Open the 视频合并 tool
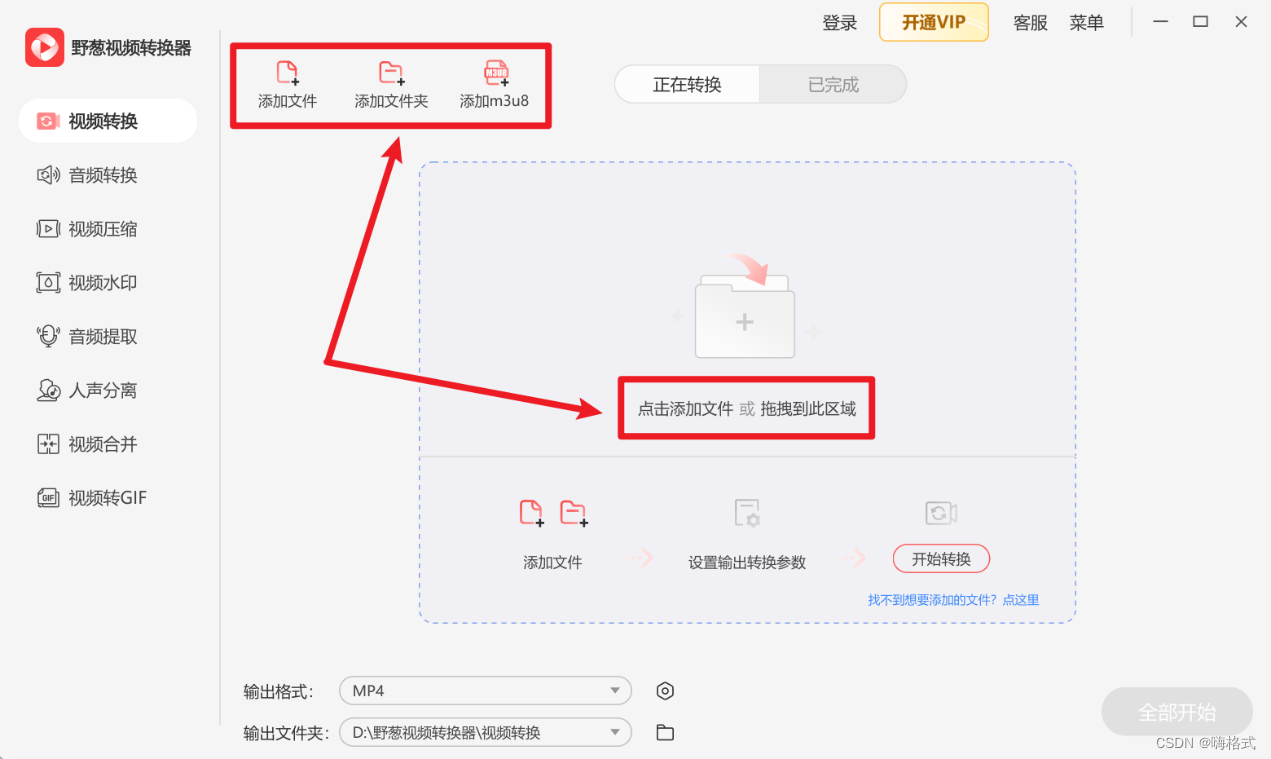 (x=107, y=443)
